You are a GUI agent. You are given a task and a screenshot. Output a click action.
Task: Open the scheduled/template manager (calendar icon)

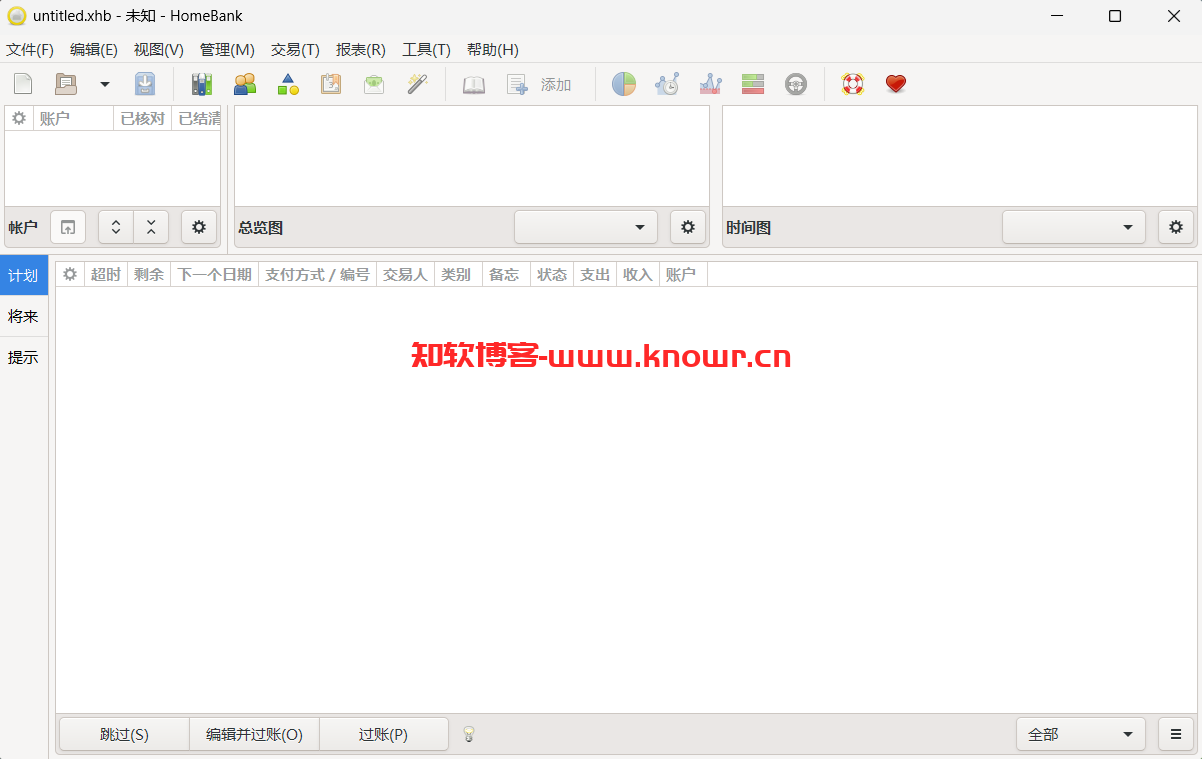(331, 85)
